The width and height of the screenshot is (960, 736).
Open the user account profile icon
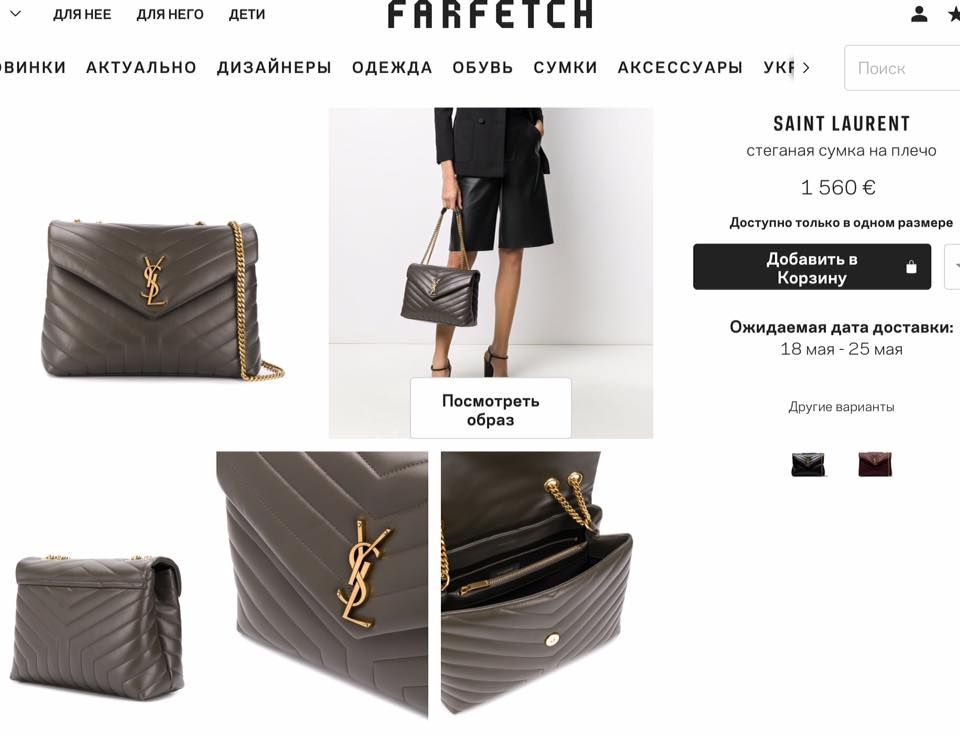[x=918, y=14]
